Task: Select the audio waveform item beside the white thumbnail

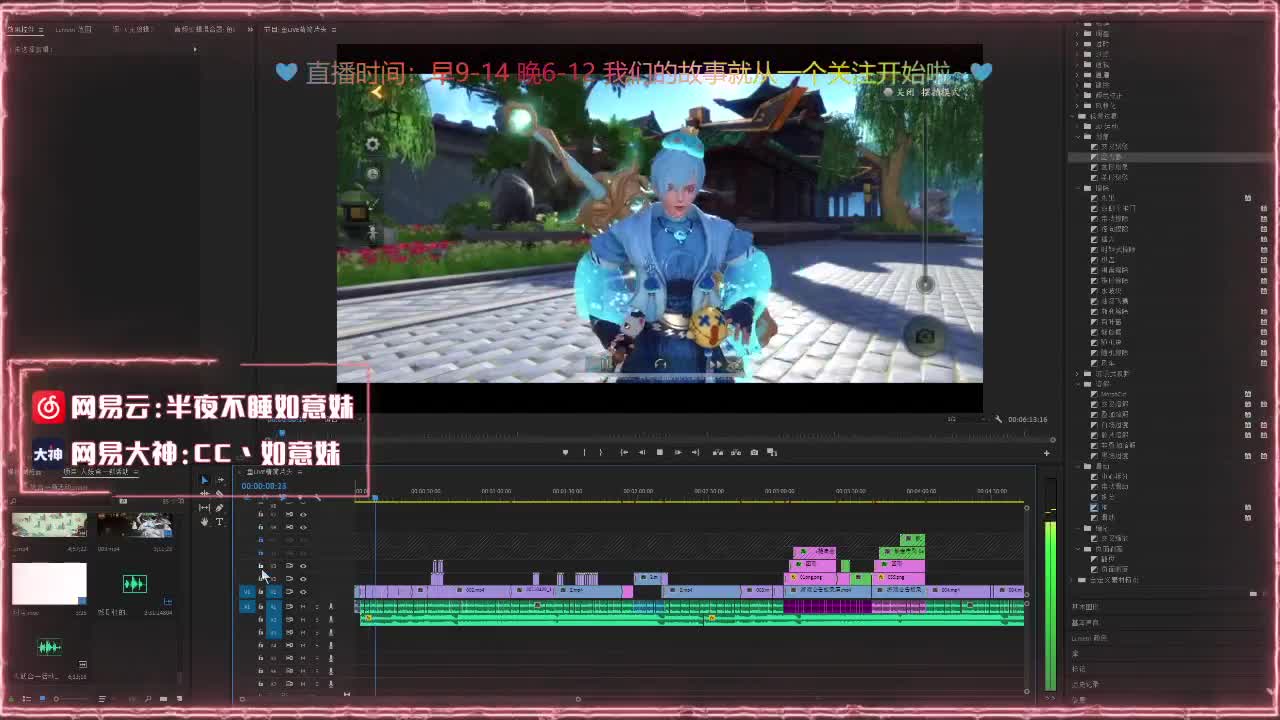Action: pos(134,584)
